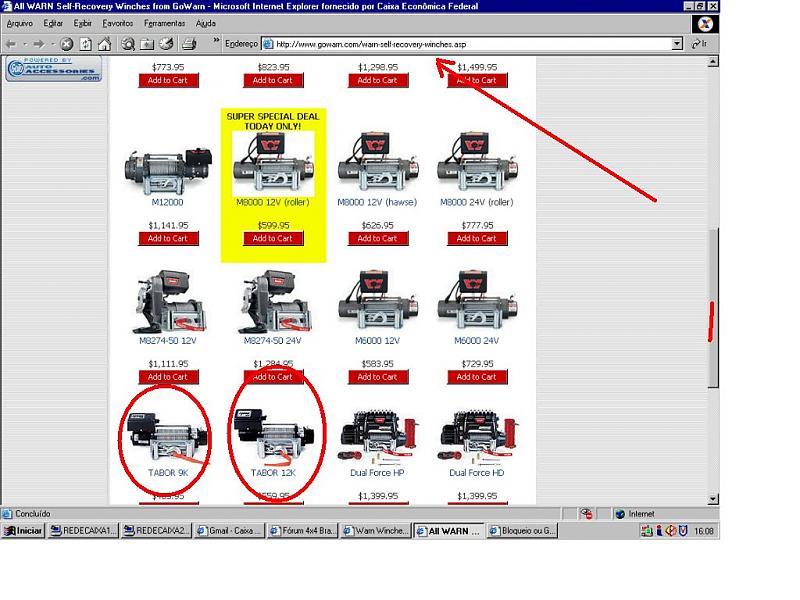
Task: Click the vertical scrollbar thumb
Action: click(713, 309)
